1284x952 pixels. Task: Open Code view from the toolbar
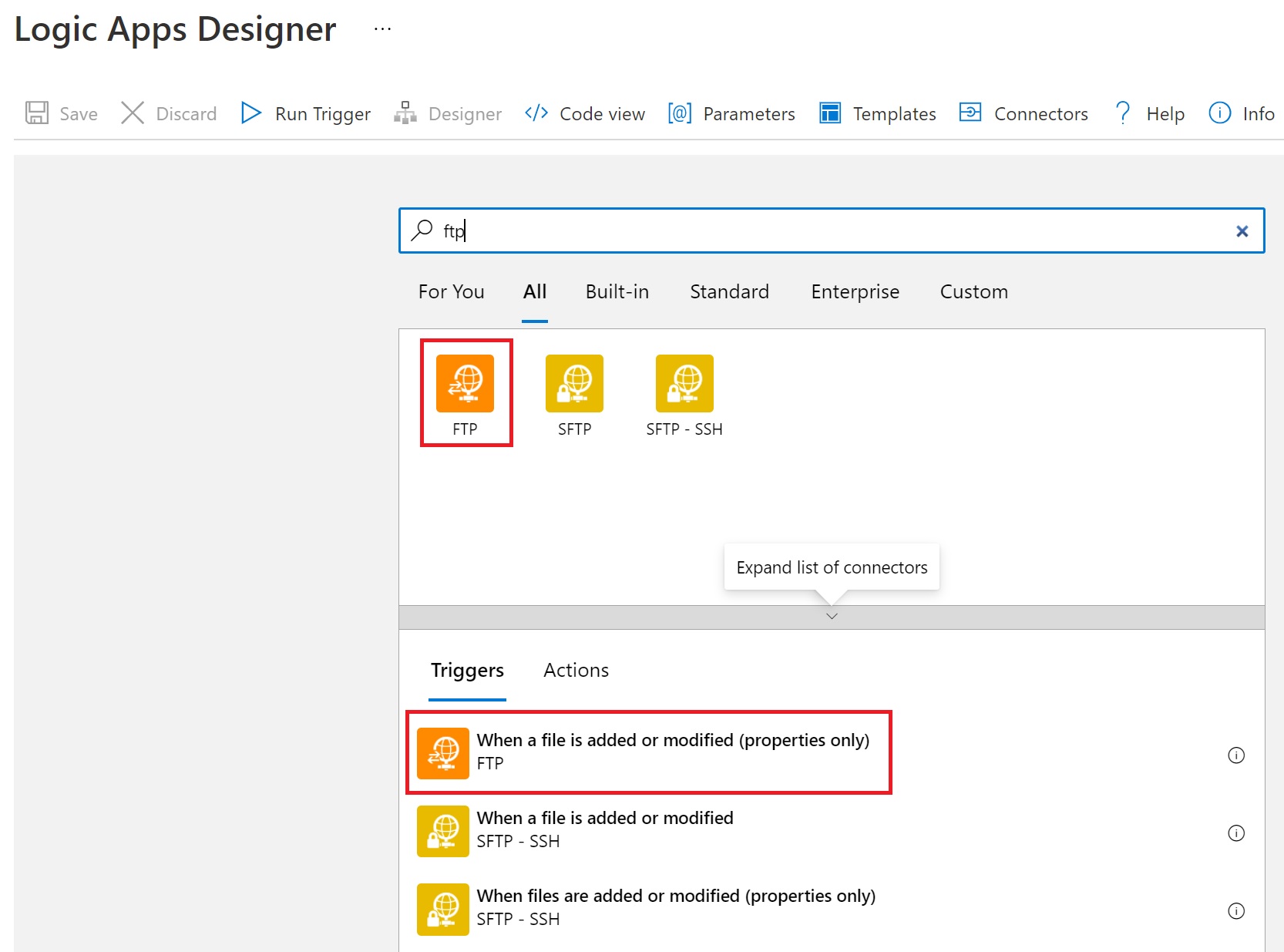coord(585,114)
